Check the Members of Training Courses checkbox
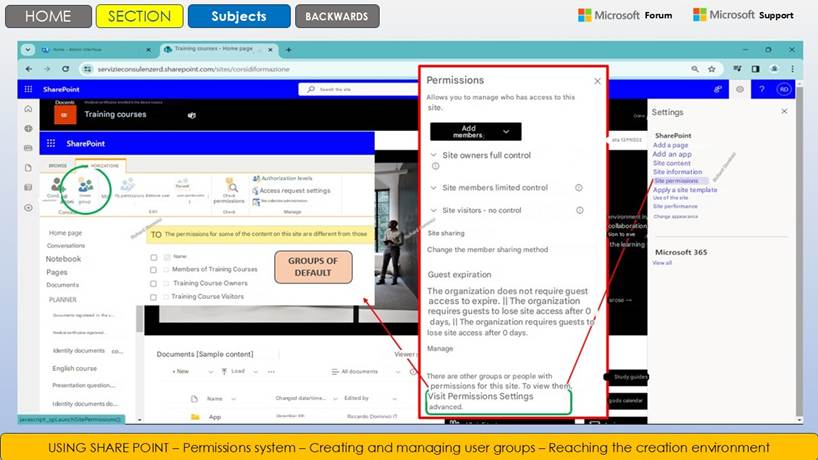 click(x=153, y=270)
